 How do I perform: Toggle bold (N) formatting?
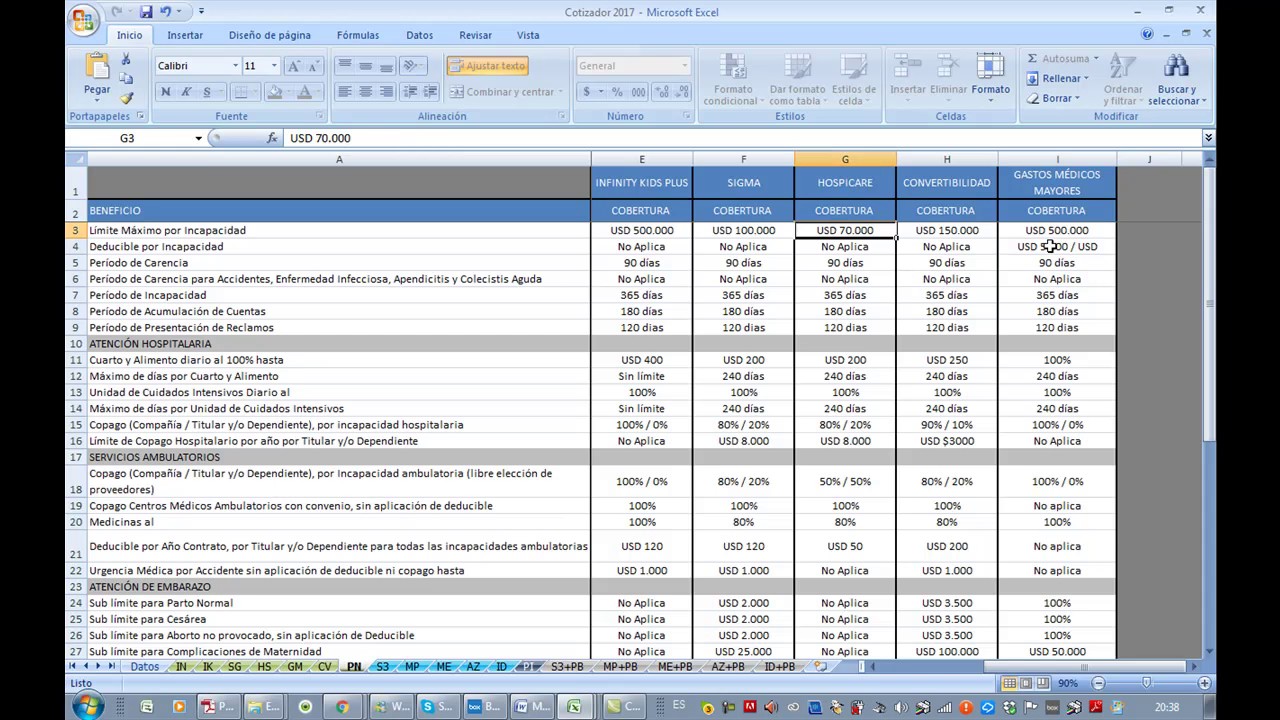165,92
